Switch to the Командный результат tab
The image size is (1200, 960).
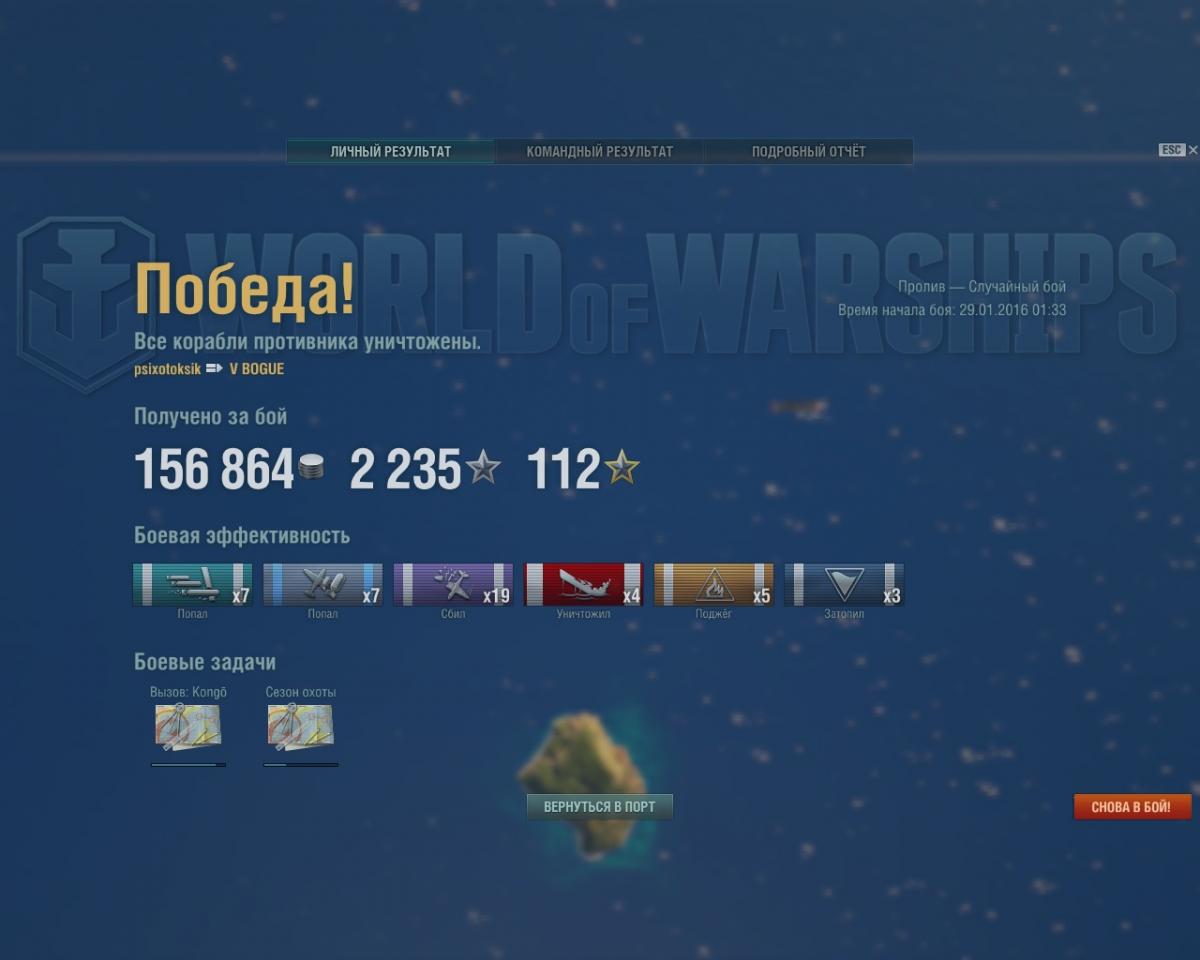point(600,152)
